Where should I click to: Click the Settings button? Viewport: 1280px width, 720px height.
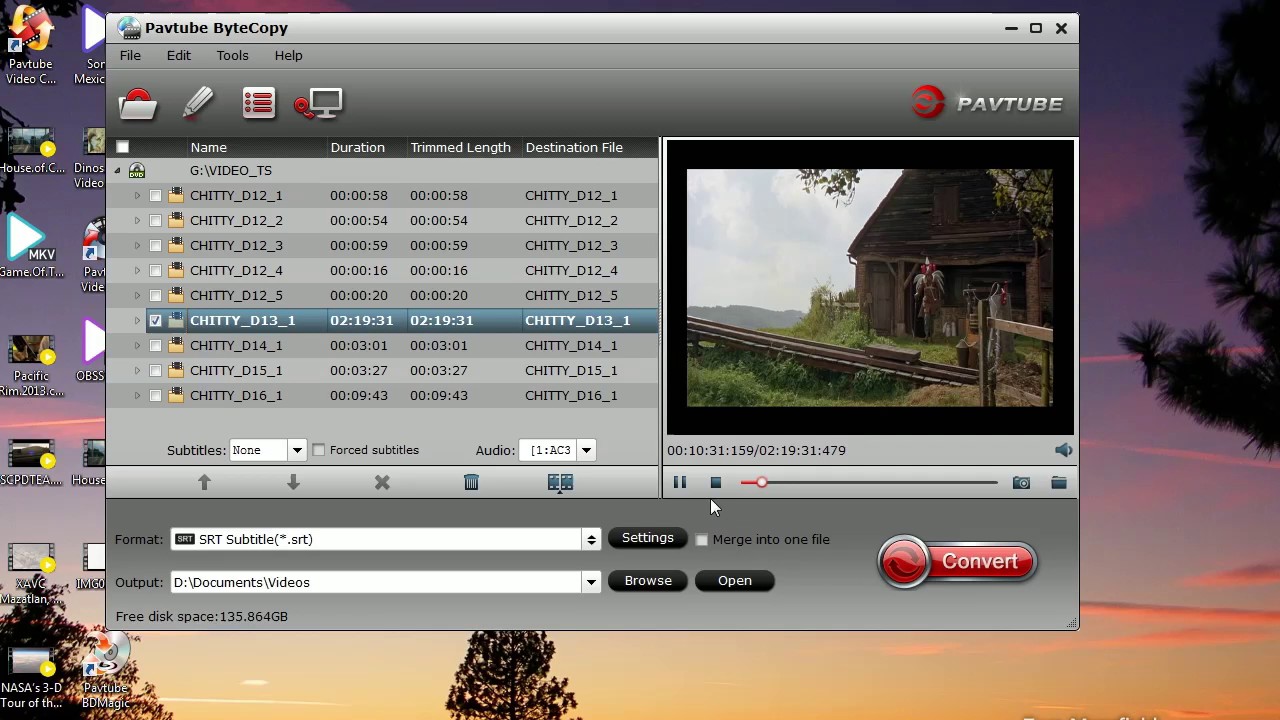tap(648, 538)
